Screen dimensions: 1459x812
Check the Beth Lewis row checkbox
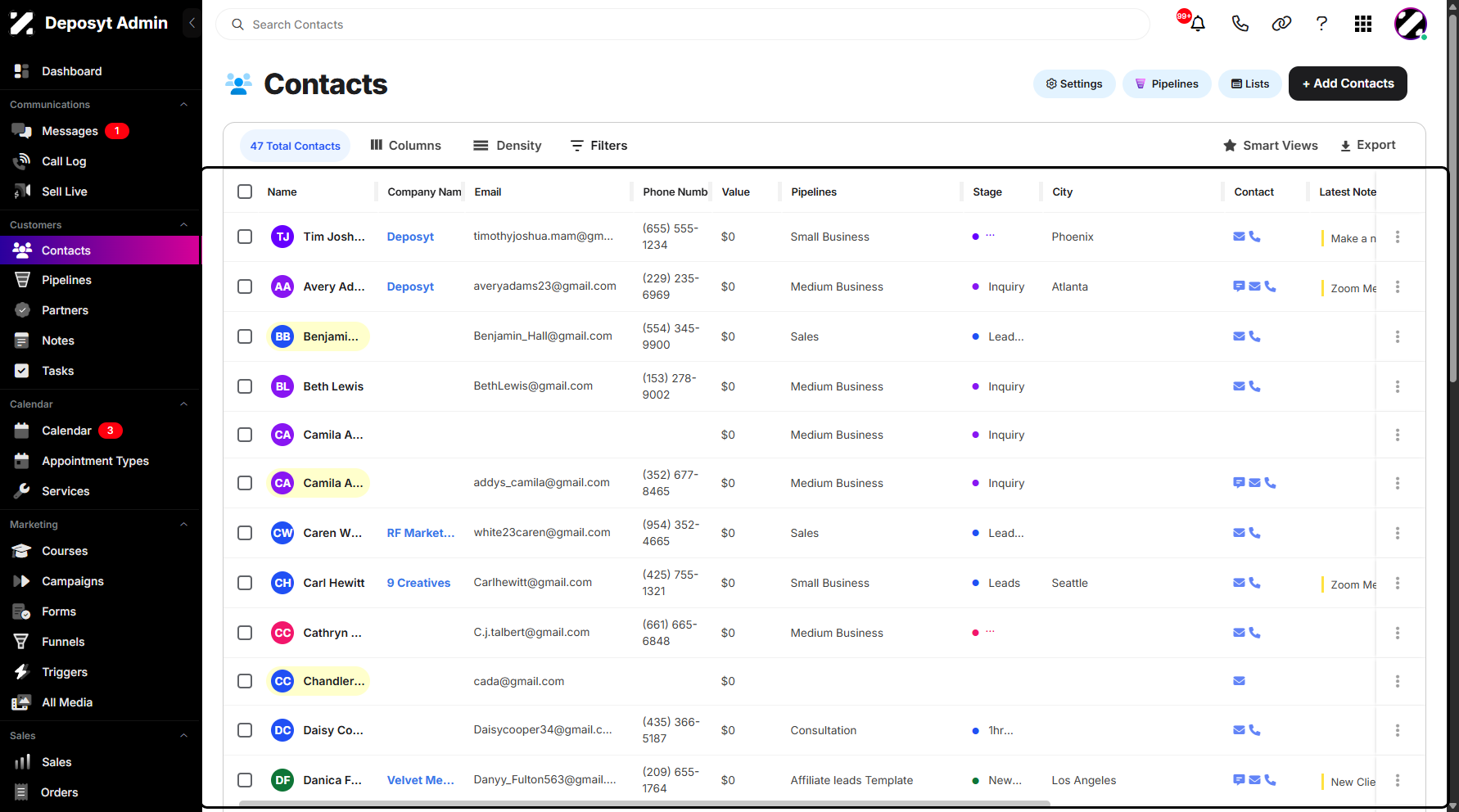tap(245, 386)
